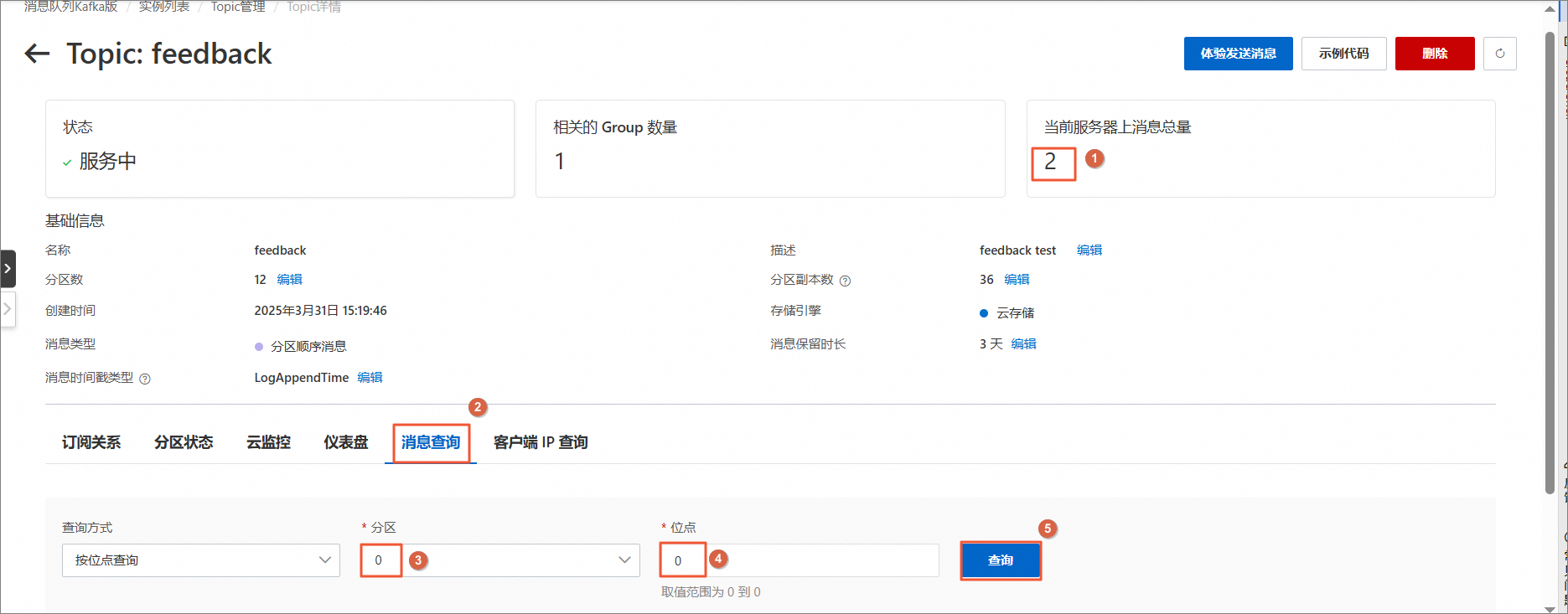Open the 示例代码 button
The image size is (1568, 614).
[x=1343, y=54]
